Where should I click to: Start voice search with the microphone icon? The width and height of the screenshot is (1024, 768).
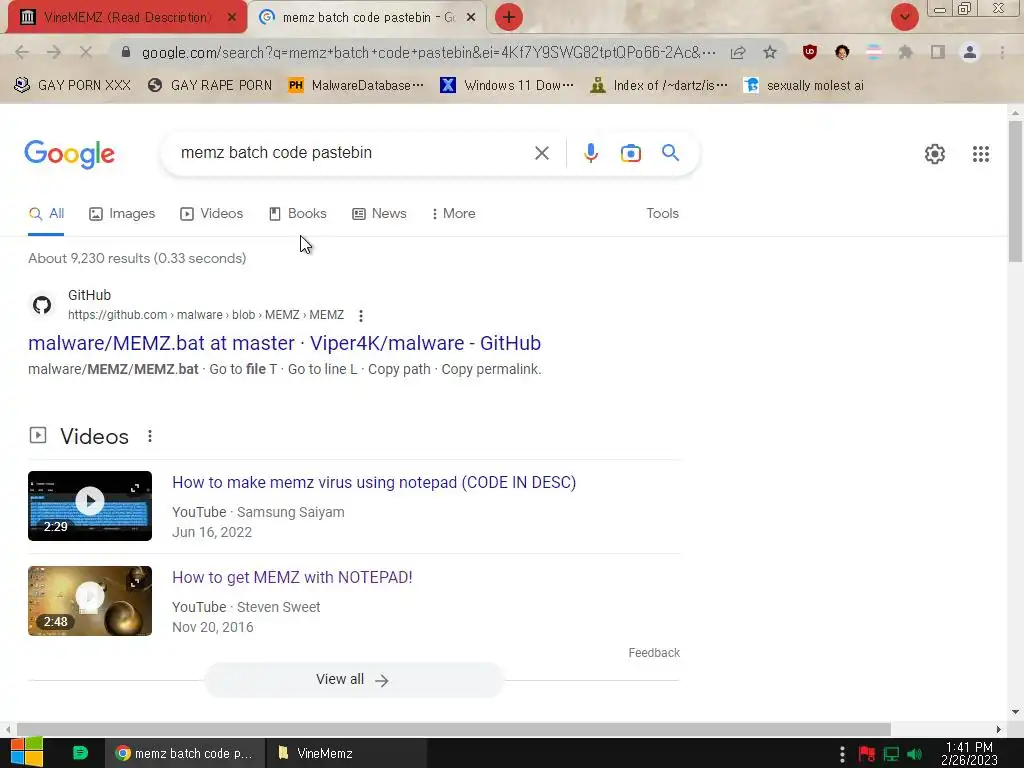click(590, 153)
